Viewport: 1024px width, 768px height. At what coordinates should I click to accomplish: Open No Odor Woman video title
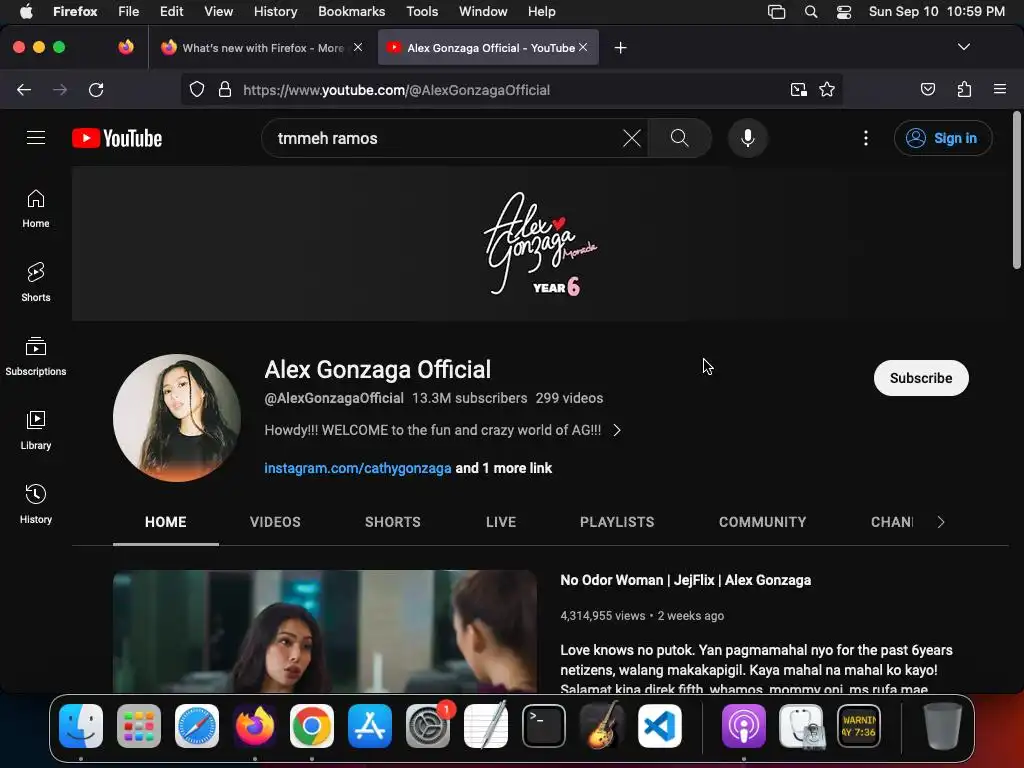coord(686,580)
